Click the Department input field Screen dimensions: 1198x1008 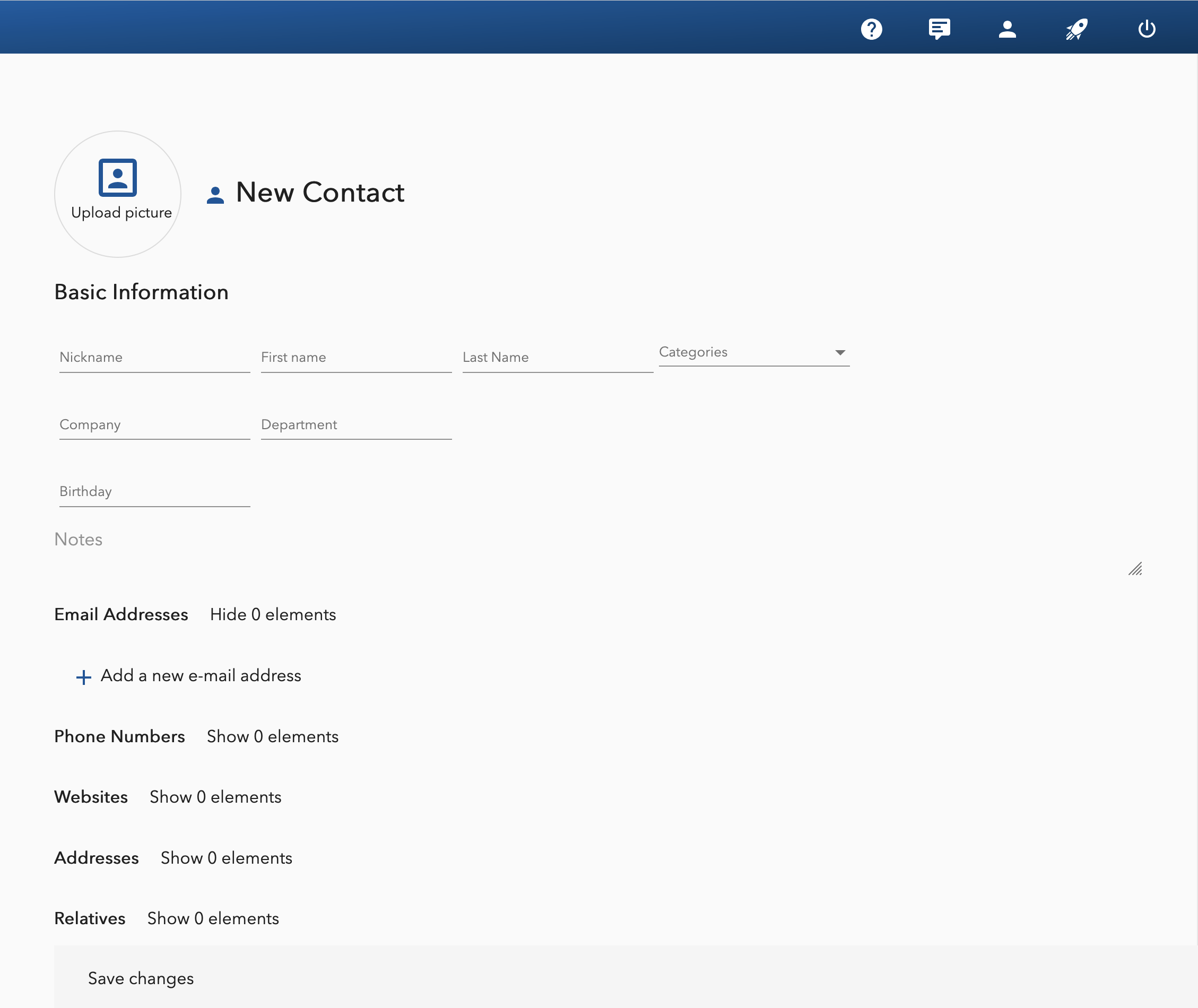click(x=356, y=425)
